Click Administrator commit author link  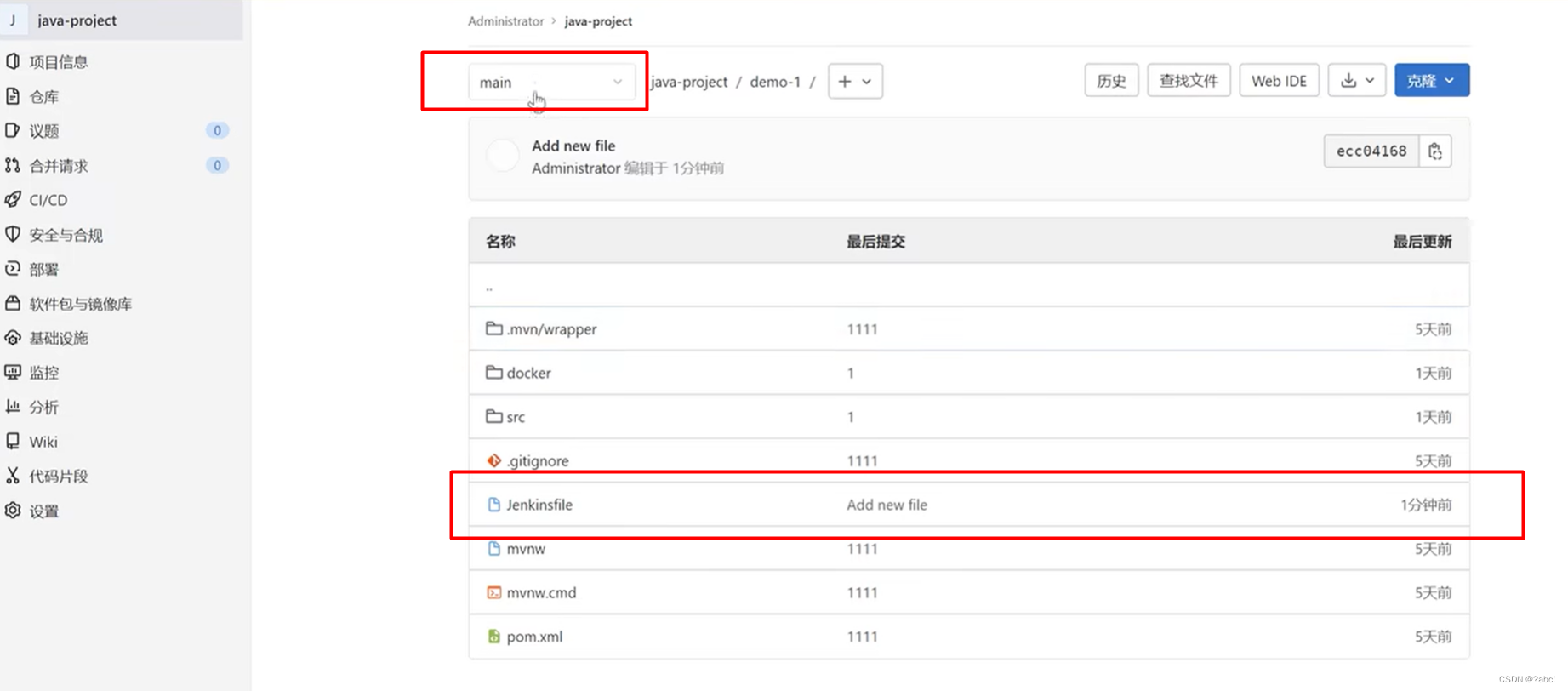(x=576, y=168)
